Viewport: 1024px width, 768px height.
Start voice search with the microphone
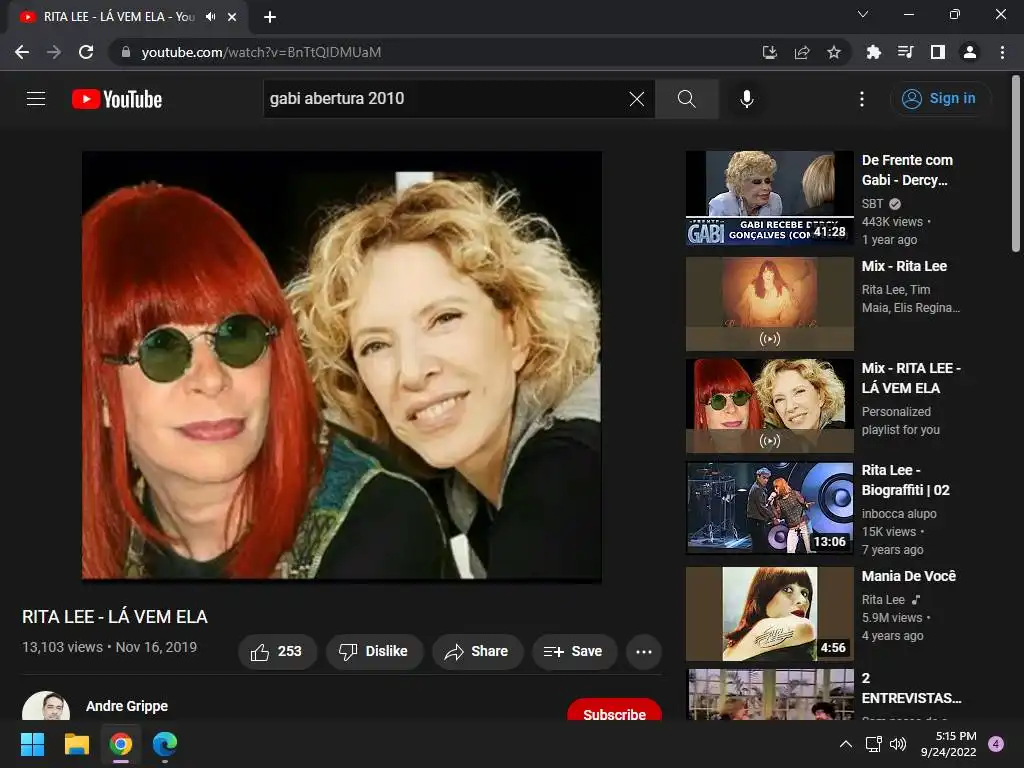click(x=747, y=99)
